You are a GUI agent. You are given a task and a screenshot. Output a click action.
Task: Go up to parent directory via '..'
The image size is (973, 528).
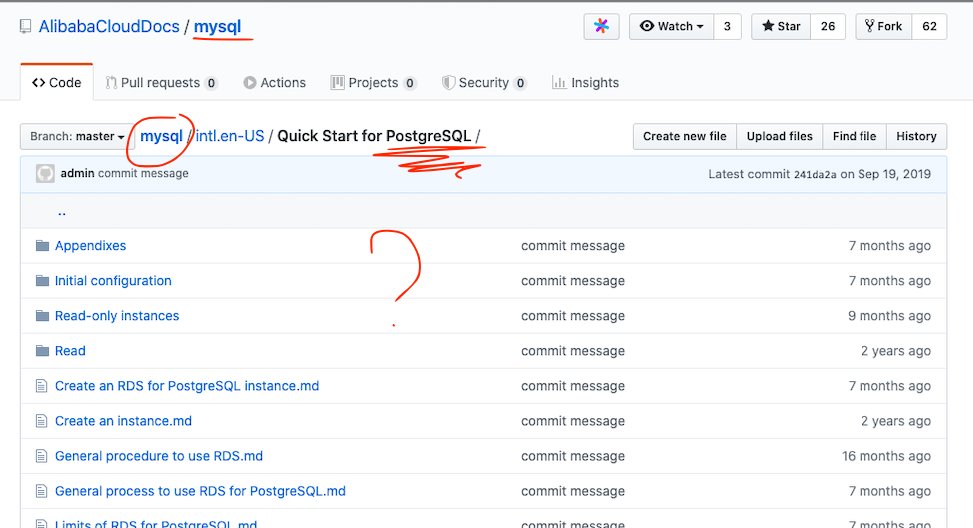pyautogui.click(x=61, y=212)
